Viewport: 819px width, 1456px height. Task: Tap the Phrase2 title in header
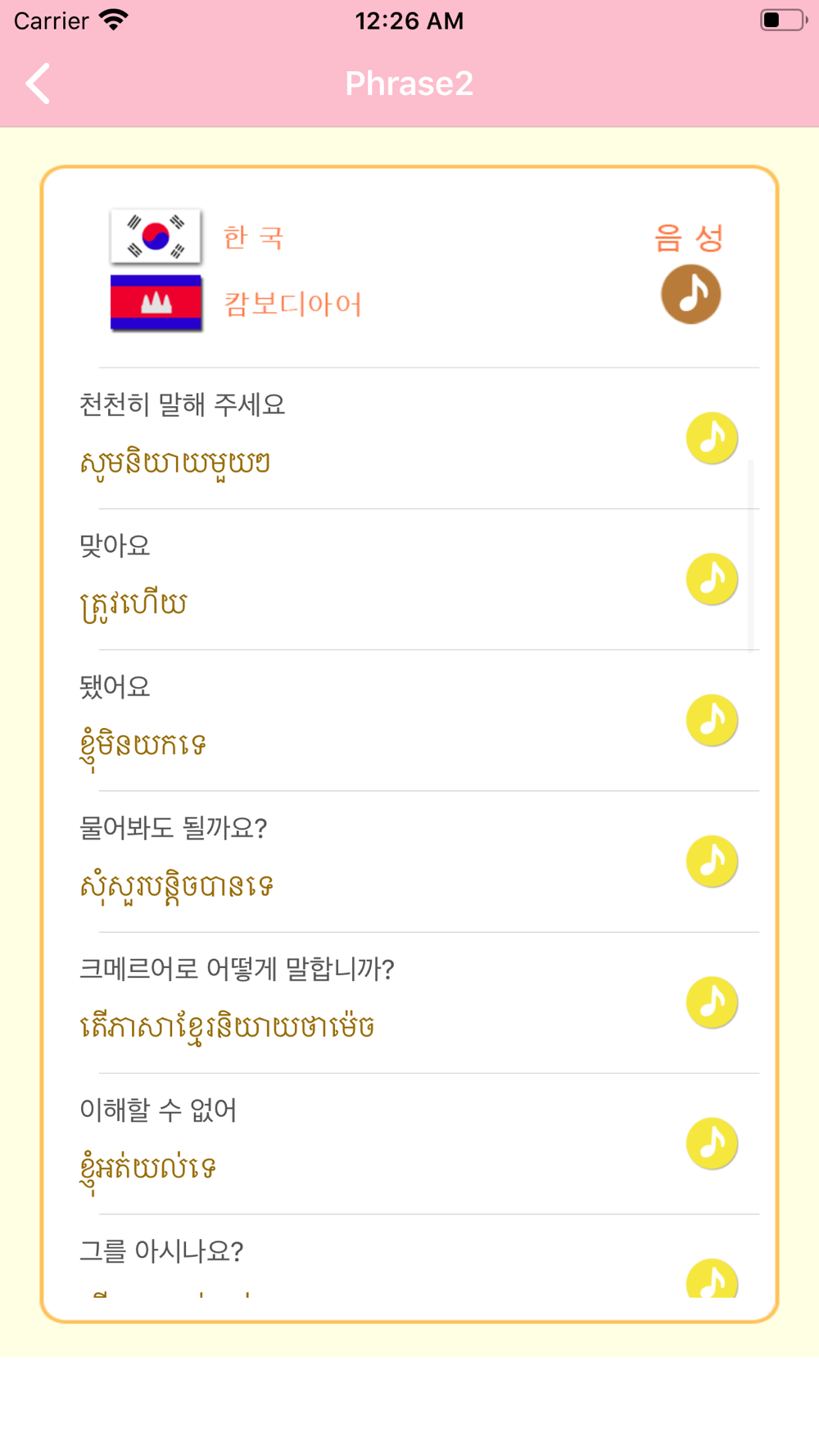coord(409,84)
